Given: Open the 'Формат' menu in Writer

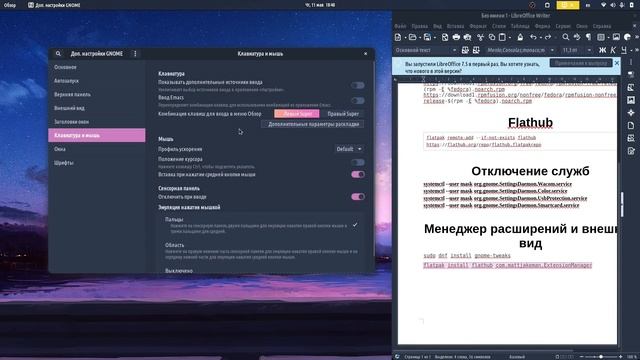Looking at the screenshot, I should 478,26.
